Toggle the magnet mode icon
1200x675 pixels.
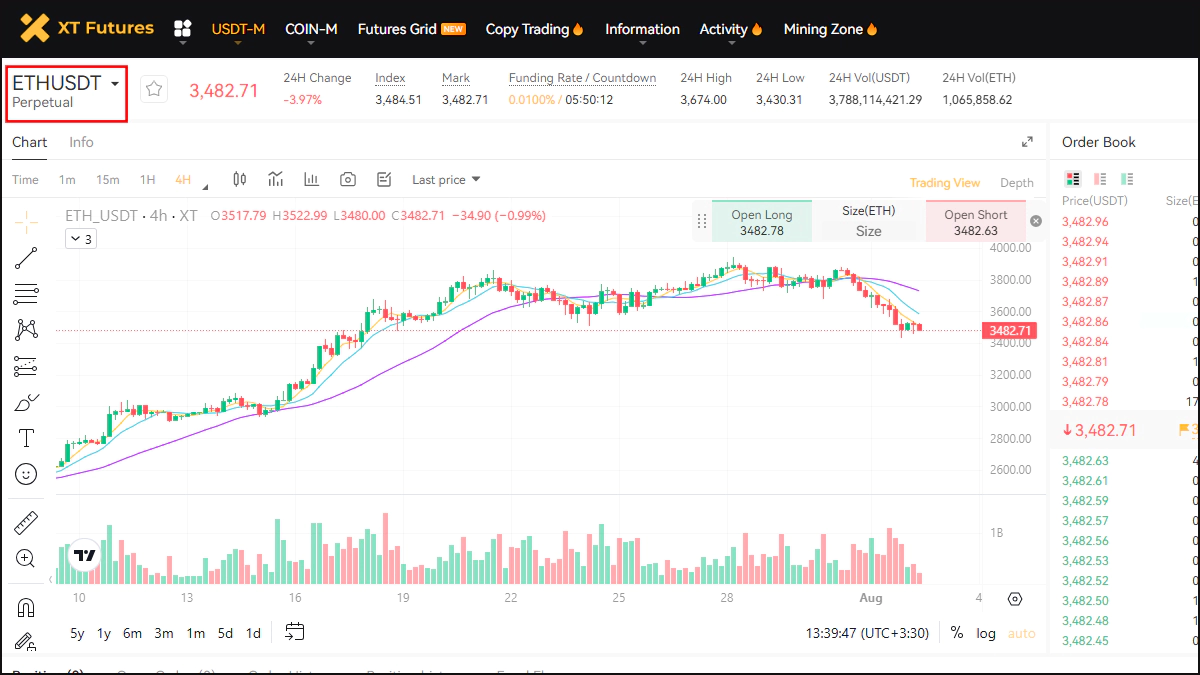click(x=26, y=607)
